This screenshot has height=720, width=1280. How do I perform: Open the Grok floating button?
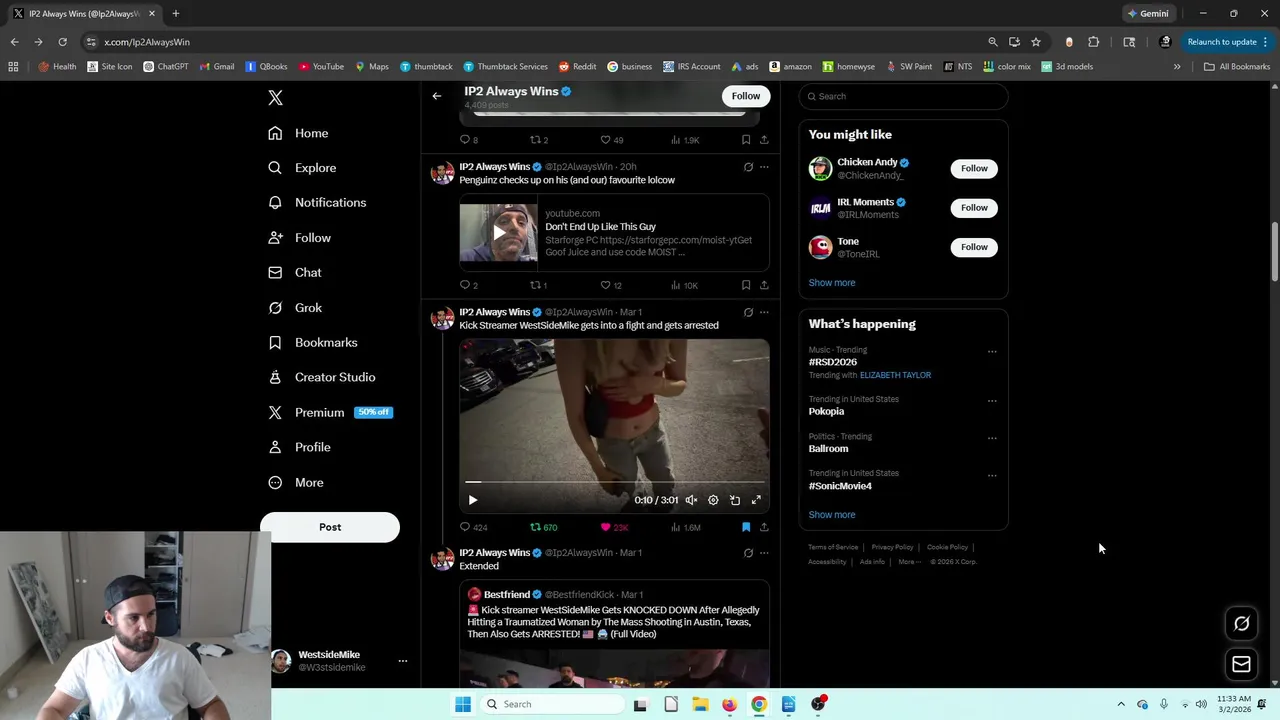click(x=1241, y=624)
